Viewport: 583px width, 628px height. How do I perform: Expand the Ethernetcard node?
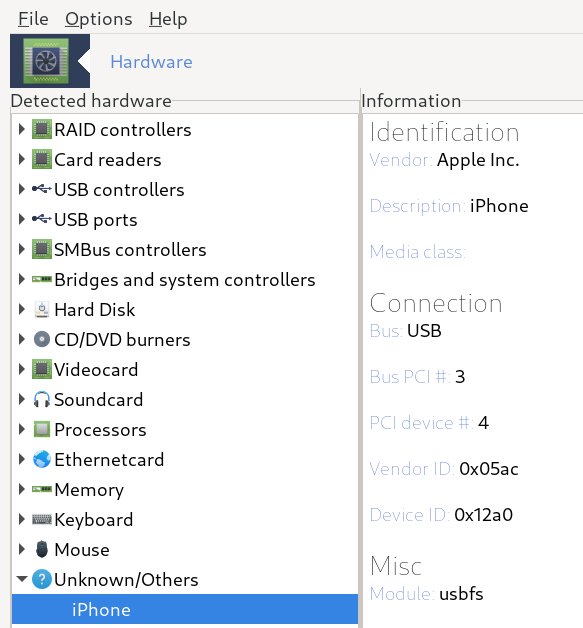point(22,459)
